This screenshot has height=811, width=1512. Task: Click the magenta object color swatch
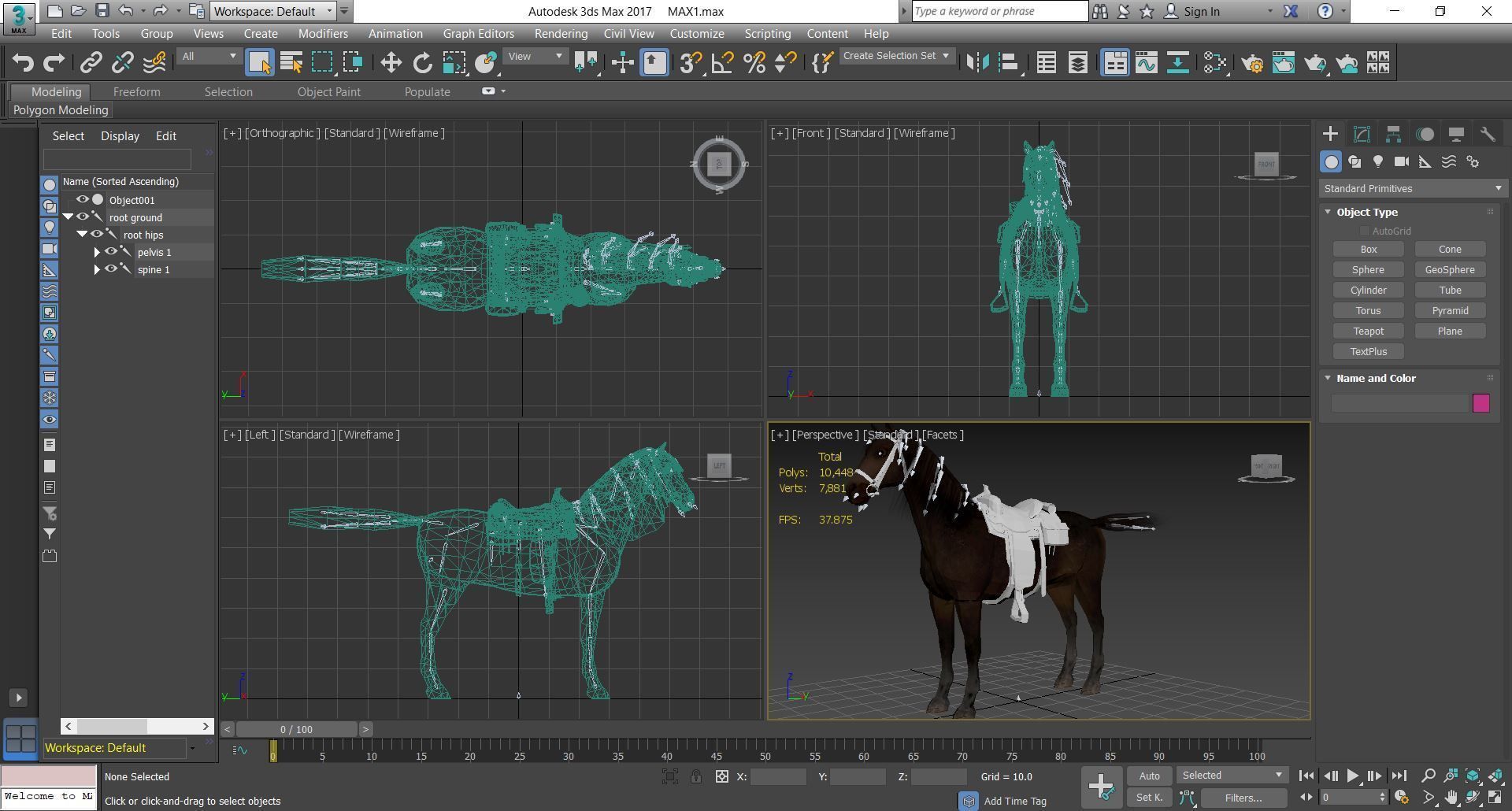(1480, 403)
